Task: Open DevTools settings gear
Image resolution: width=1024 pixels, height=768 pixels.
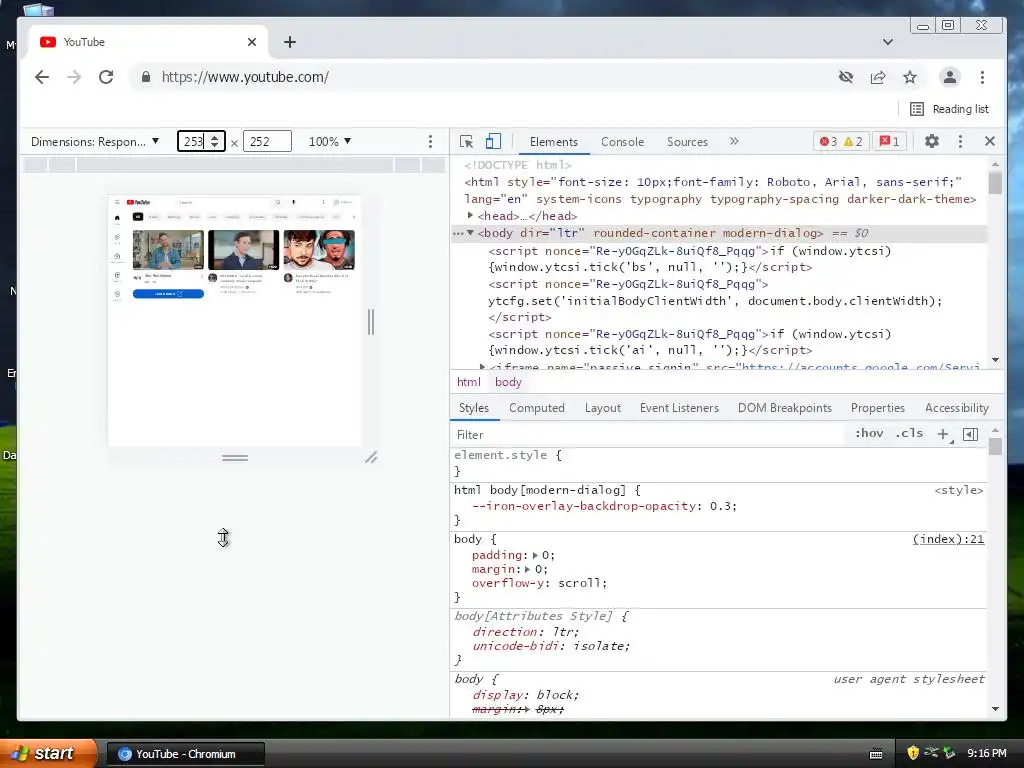Action: click(x=932, y=141)
